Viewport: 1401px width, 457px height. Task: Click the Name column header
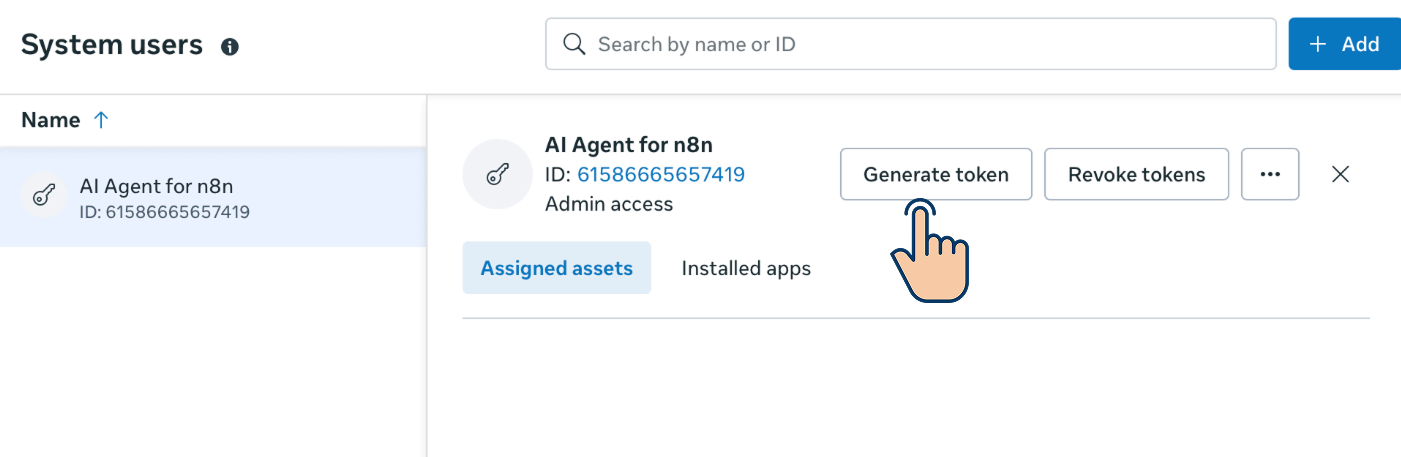click(51, 120)
